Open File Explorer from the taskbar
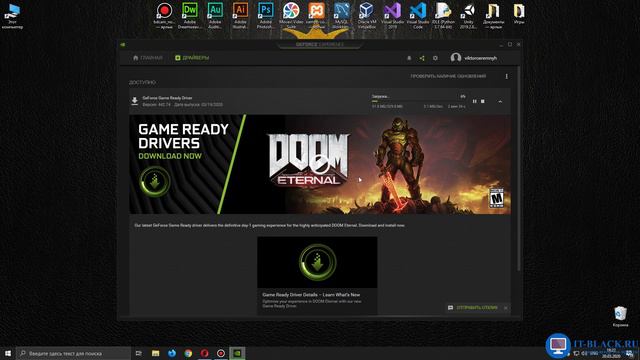The height and width of the screenshot is (360, 640). coord(156,353)
